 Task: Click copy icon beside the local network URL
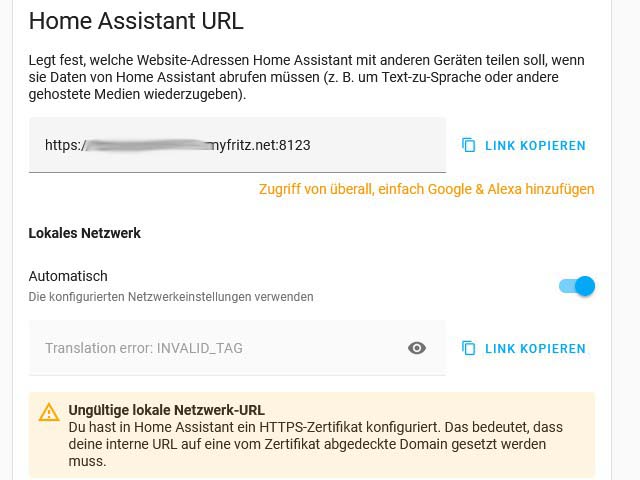468,348
